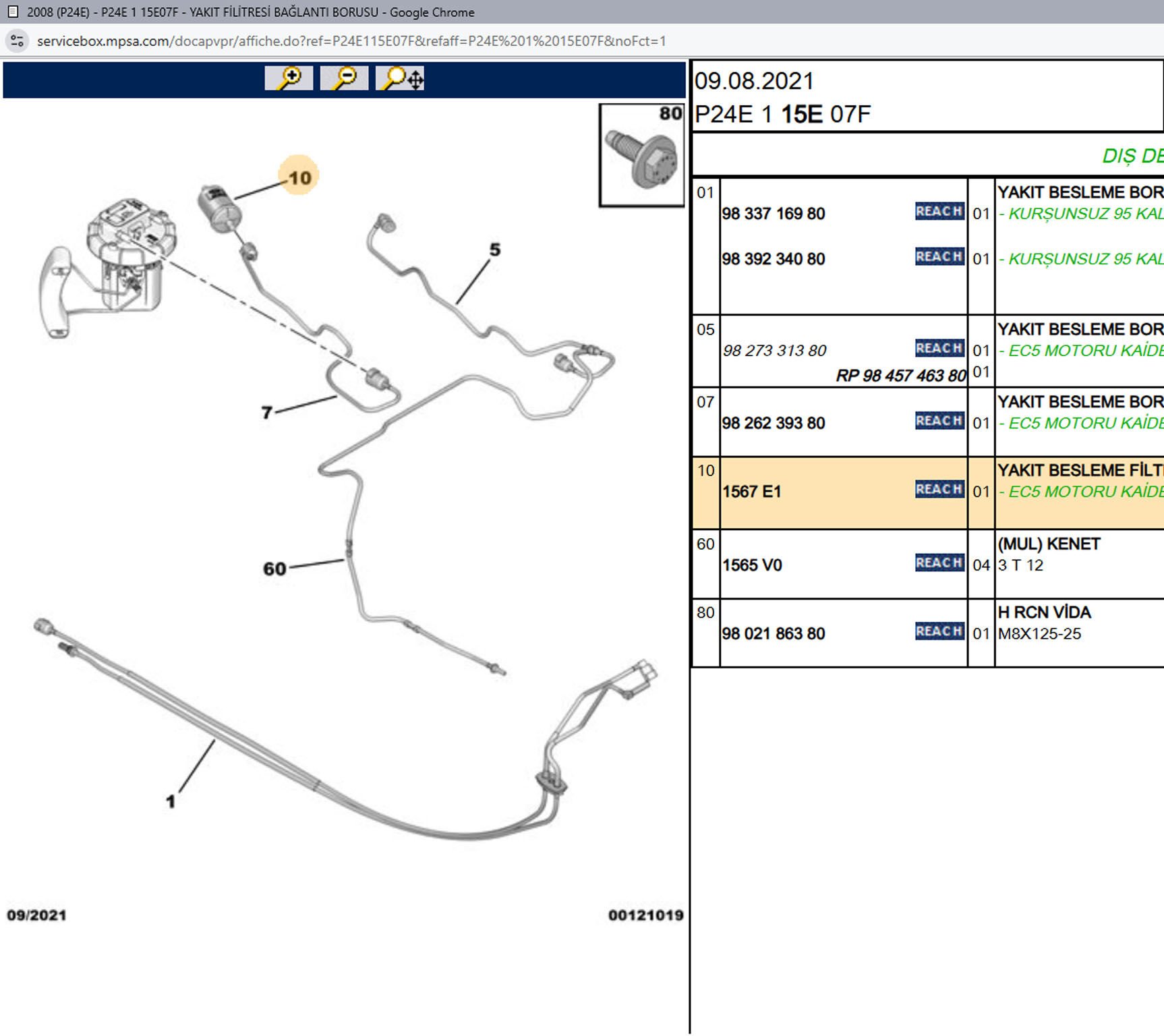
Task: Click REACH badge for part 1565 V0
Action: click(939, 563)
